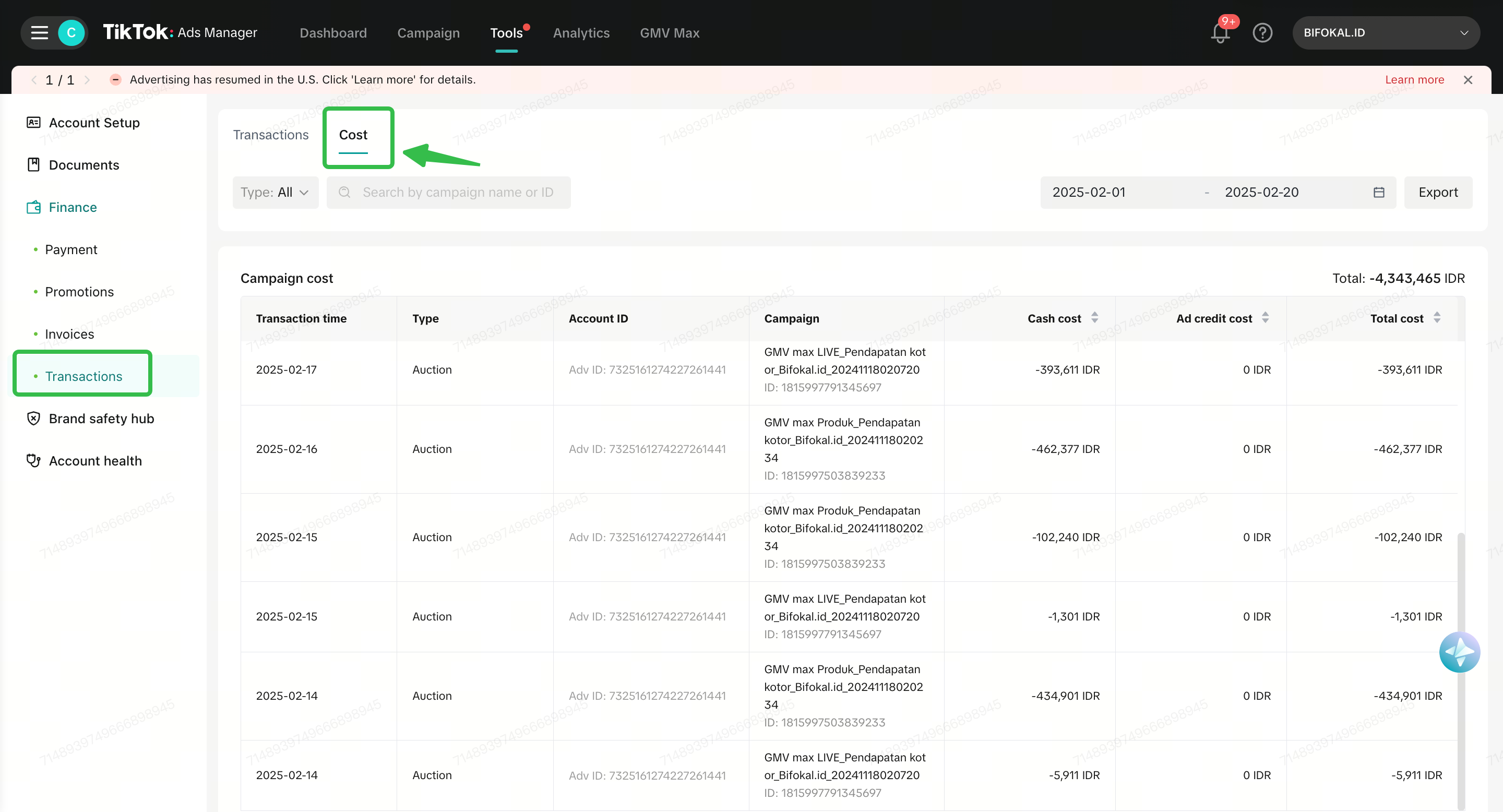This screenshot has height=812, width=1503.
Task: Expand the Type: All dropdown
Action: [275, 193]
